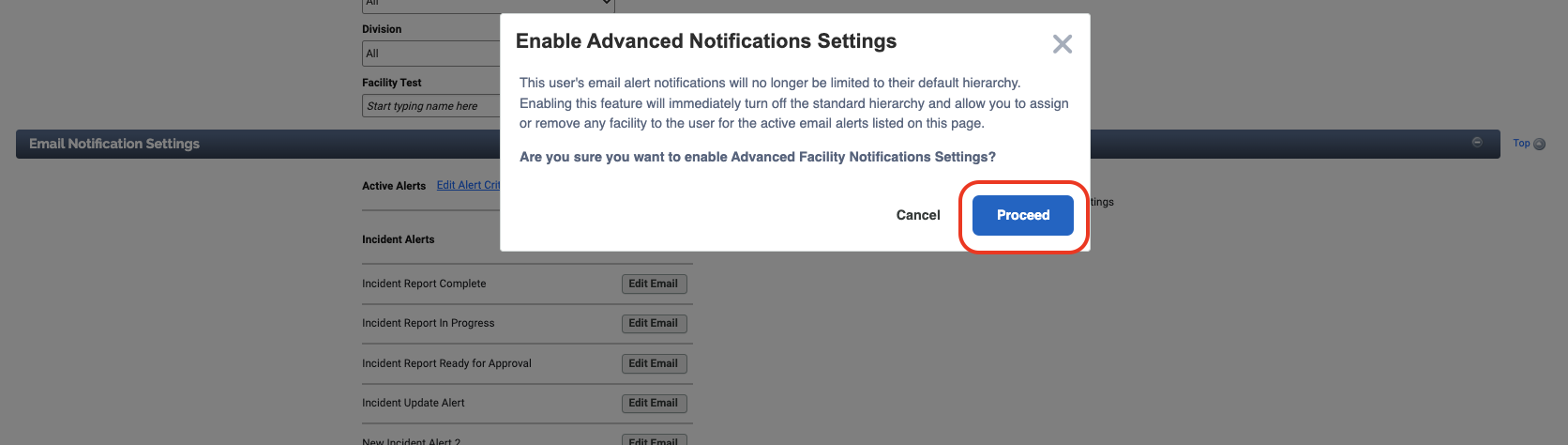Click the Incident Report Complete label
The width and height of the screenshot is (1568, 445).
pyautogui.click(x=424, y=284)
